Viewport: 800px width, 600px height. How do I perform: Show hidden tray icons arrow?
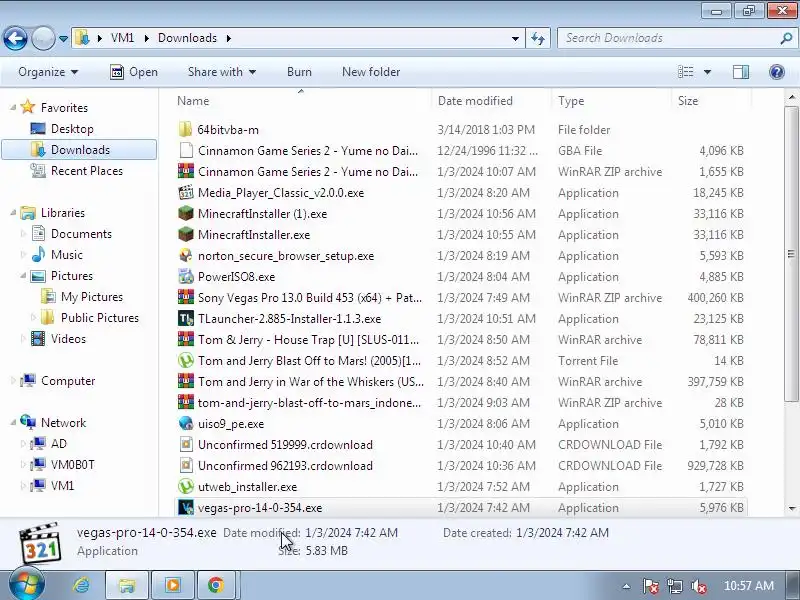[x=627, y=586]
